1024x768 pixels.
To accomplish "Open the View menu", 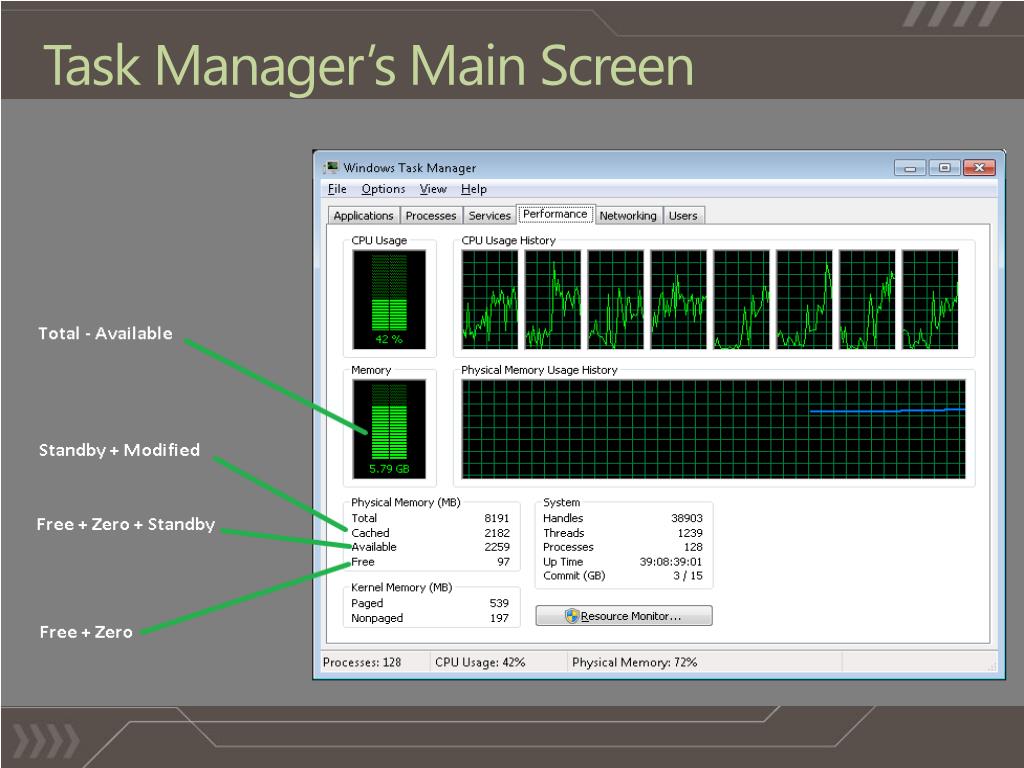I will (433, 189).
